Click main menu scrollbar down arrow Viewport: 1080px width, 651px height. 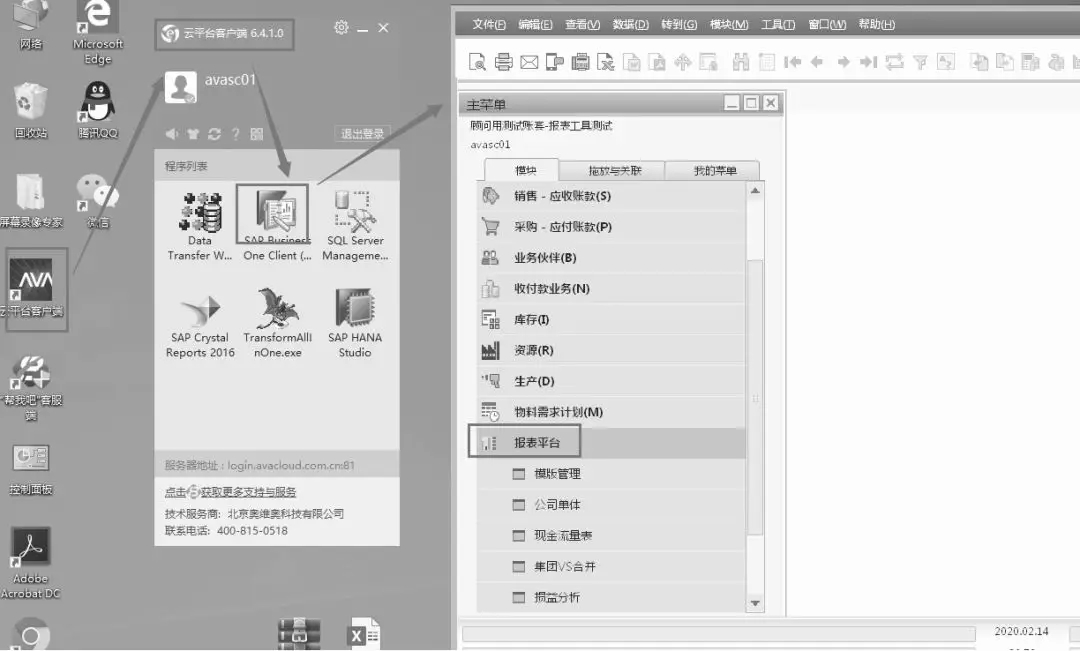point(756,603)
